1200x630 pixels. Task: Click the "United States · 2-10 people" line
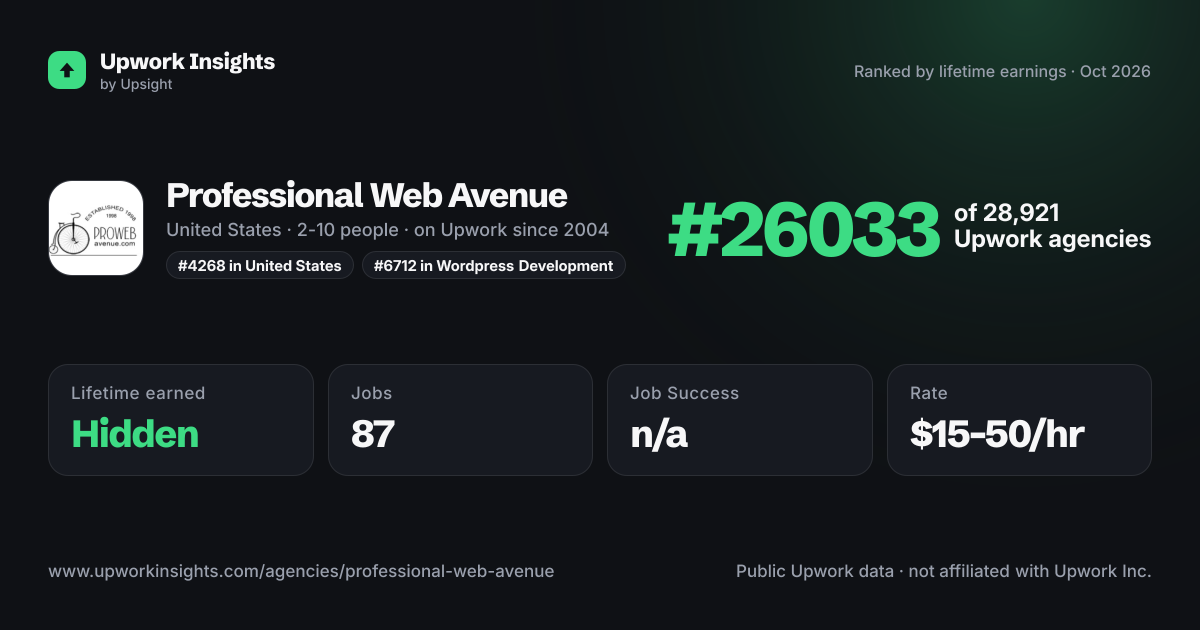[x=387, y=230]
